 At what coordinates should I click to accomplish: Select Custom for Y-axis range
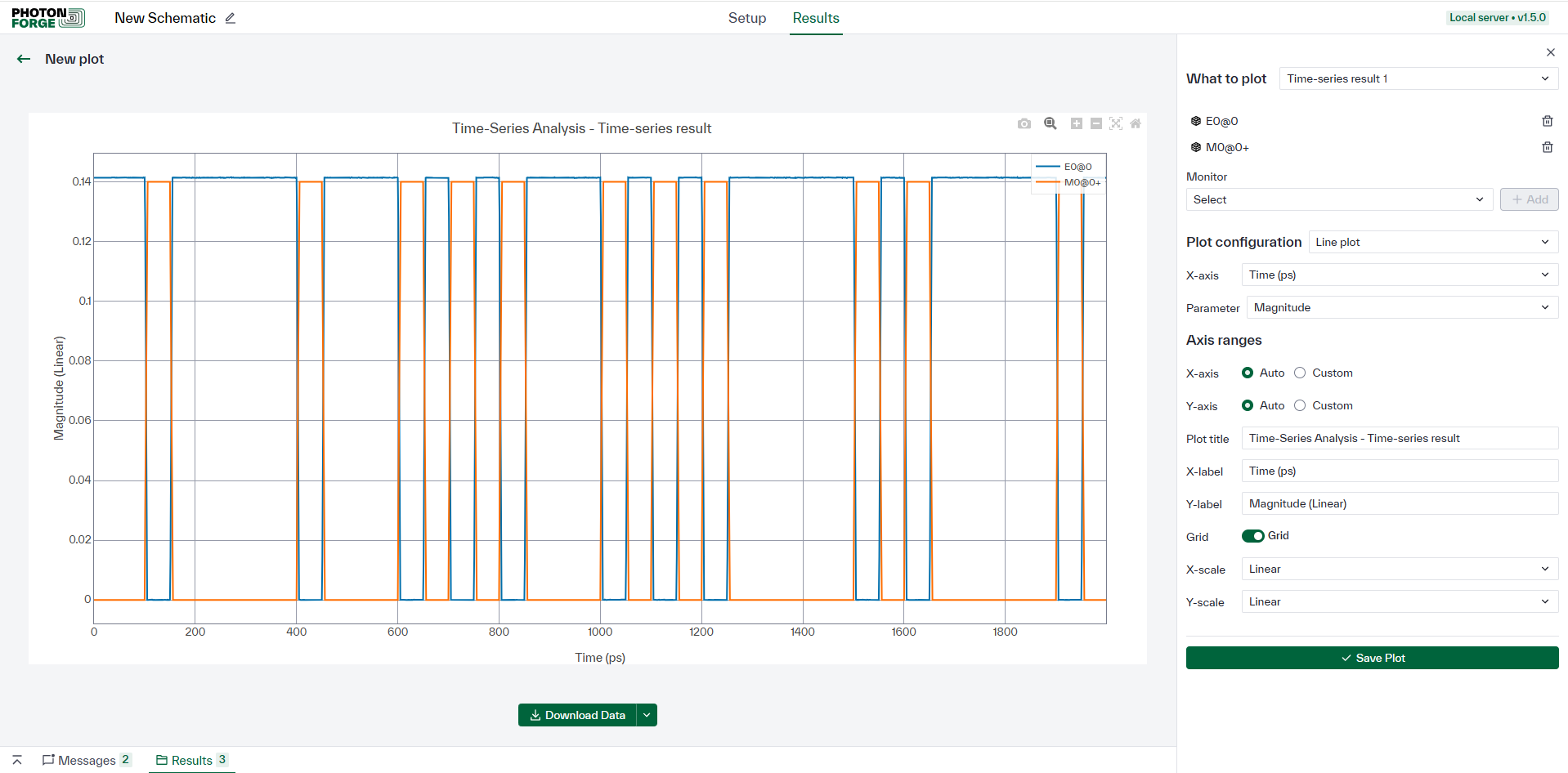1300,405
